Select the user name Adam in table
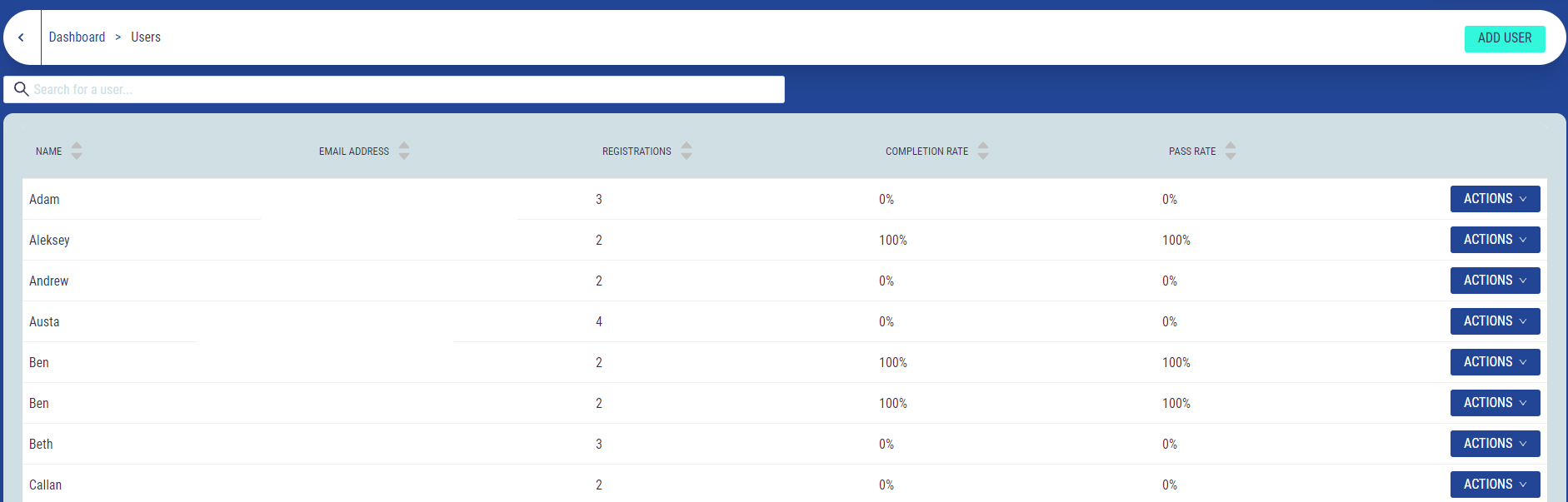 click(x=44, y=200)
